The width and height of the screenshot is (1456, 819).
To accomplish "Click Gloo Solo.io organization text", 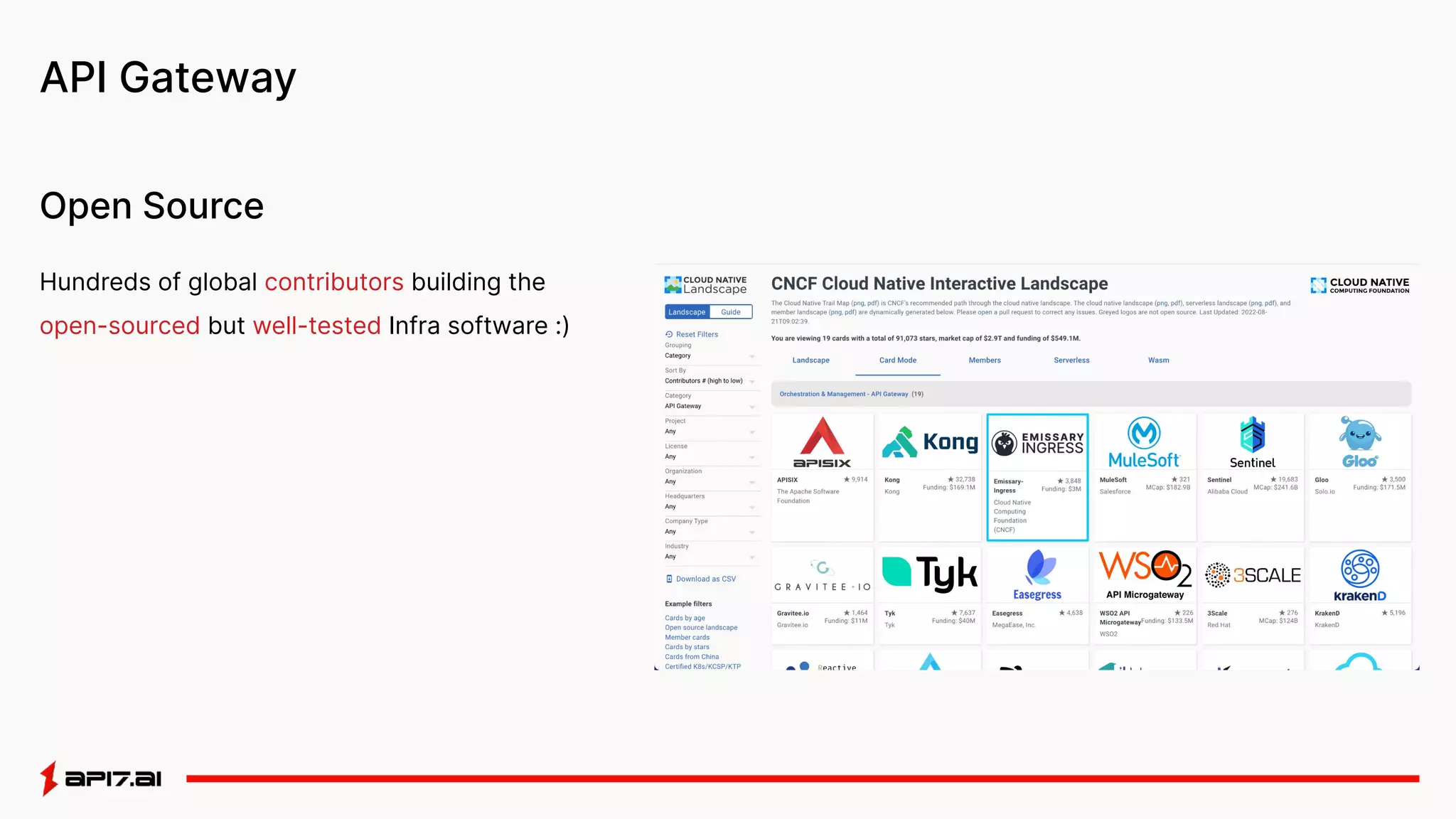I will [x=1324, y=492].
